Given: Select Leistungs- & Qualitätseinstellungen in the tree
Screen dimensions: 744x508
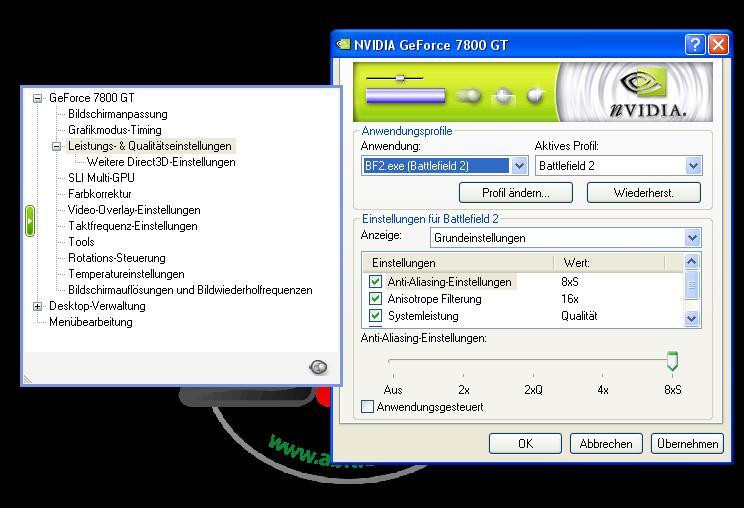Looking at the screenshot, I should pyautogui.click(x=150, y=146).
